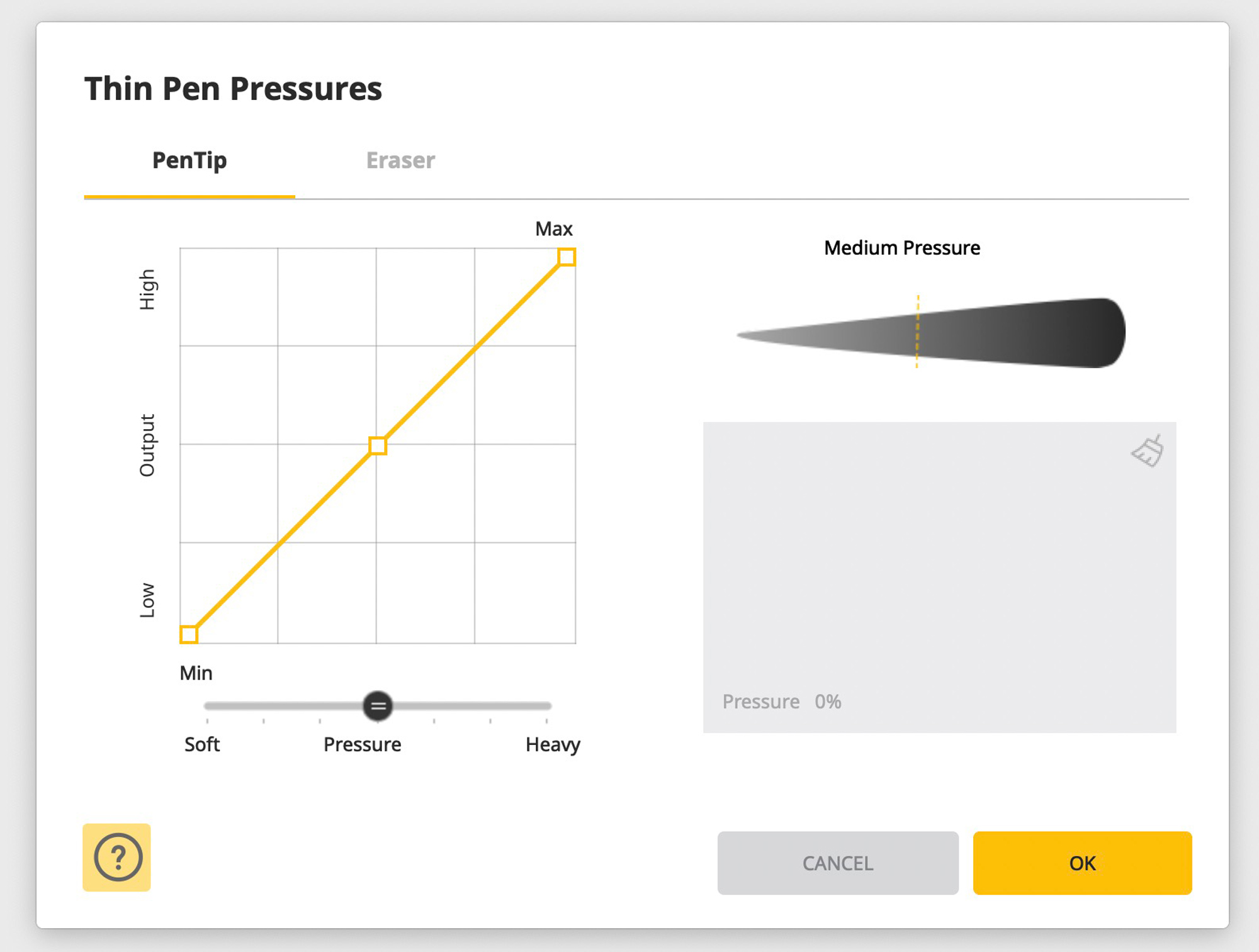Screen dimensions: 1259x952
Task: Click the Pressure label under the slider
Action: (x=362, y=744)
